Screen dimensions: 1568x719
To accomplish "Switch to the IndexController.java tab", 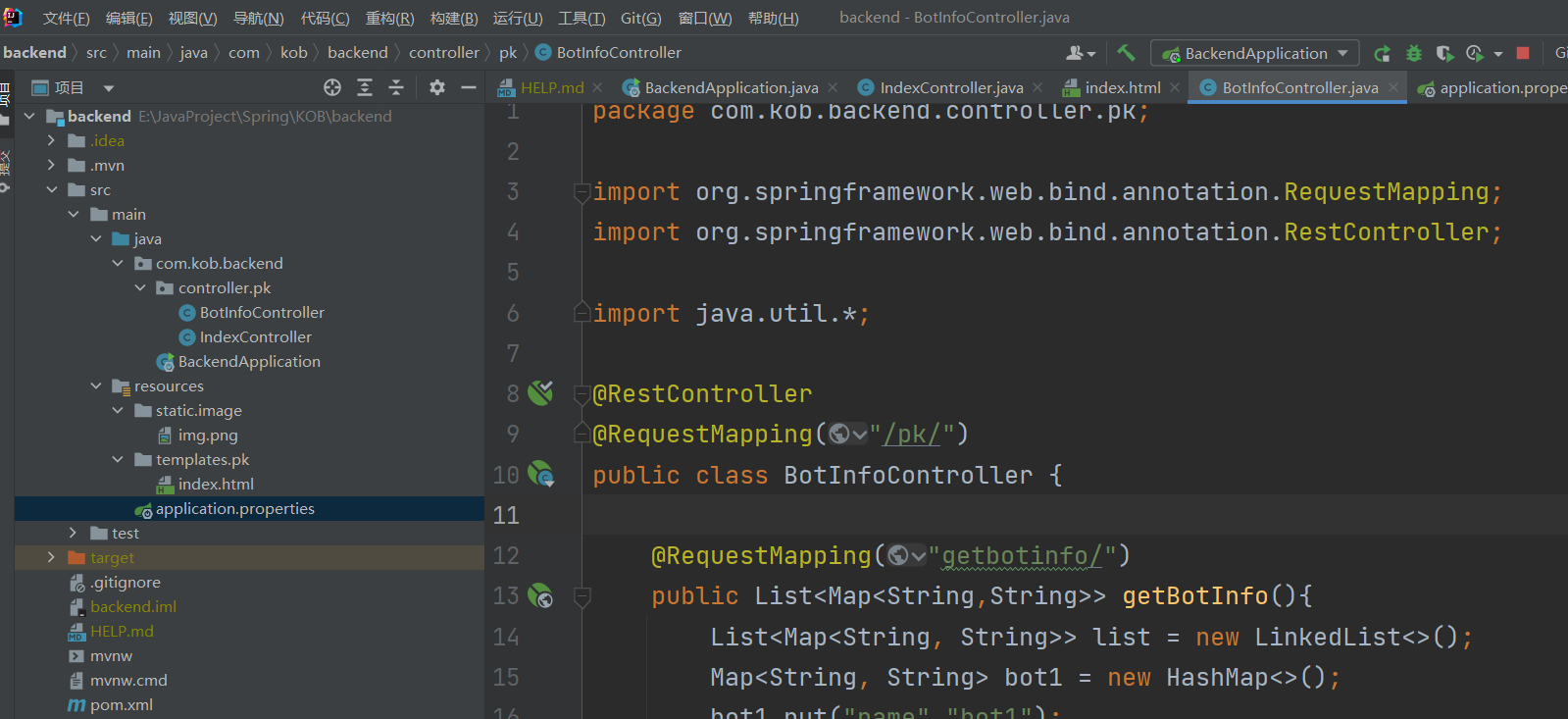I will [950, 87].
